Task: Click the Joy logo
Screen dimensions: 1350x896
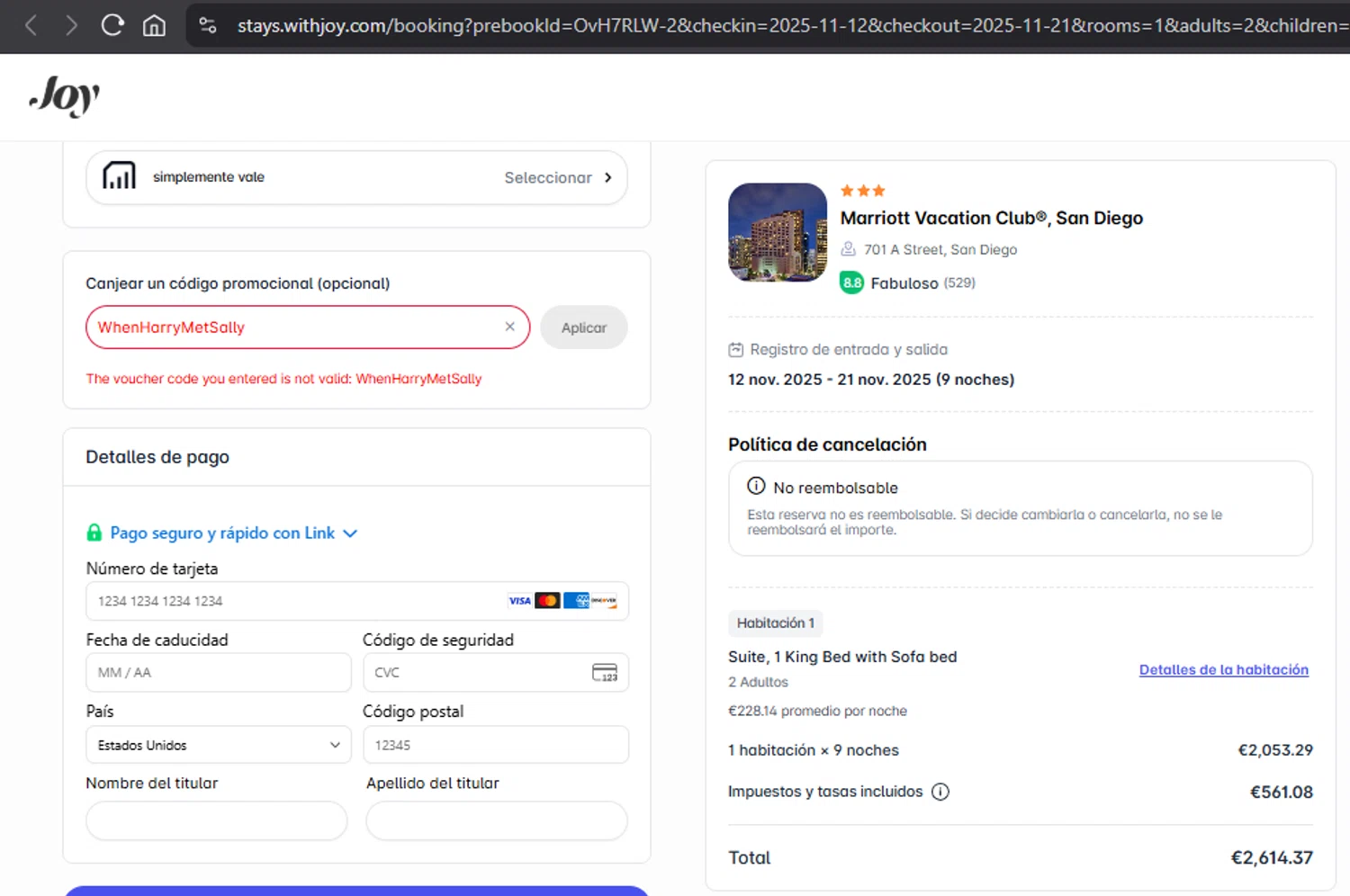Action: pos(65,95)
